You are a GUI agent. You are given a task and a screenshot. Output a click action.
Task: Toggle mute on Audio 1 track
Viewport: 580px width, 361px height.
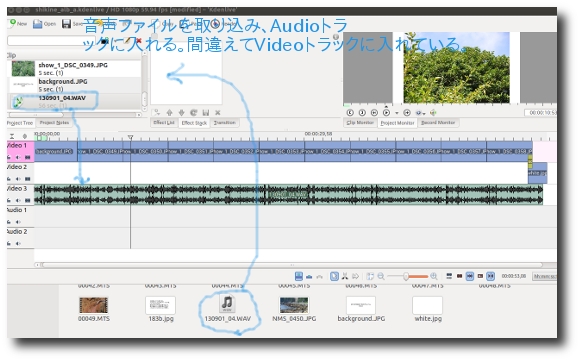pyautogui.click(x=18, y=222)
